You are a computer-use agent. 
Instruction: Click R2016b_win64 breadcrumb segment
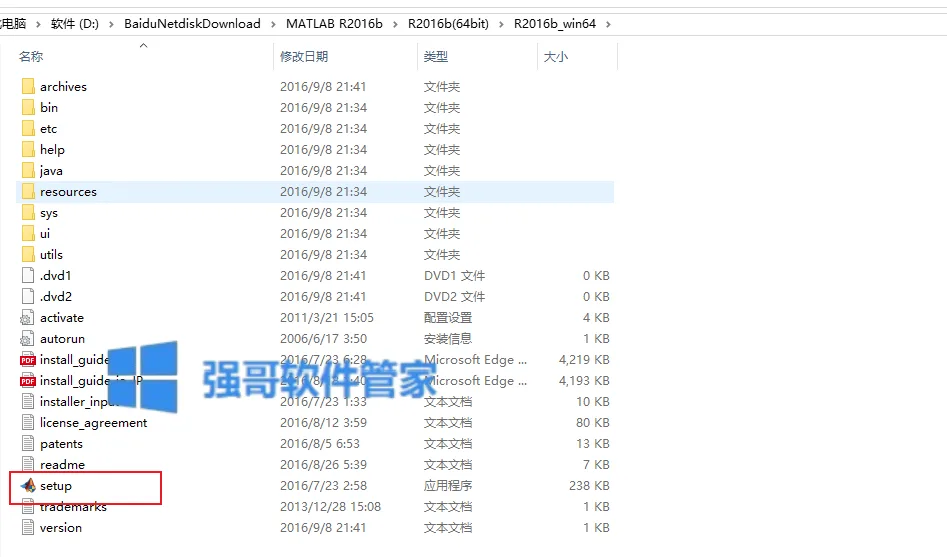[554, 24]
